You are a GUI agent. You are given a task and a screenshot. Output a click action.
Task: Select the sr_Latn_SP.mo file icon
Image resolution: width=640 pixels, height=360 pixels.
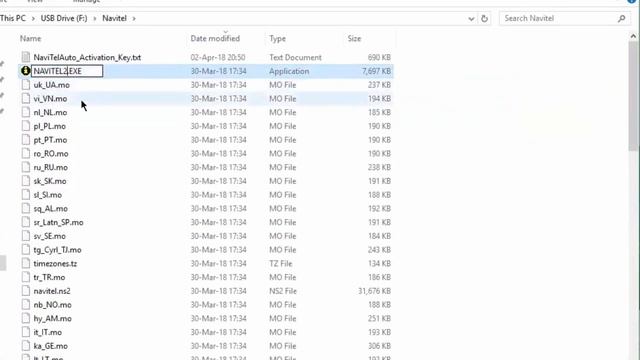[26, 222]
